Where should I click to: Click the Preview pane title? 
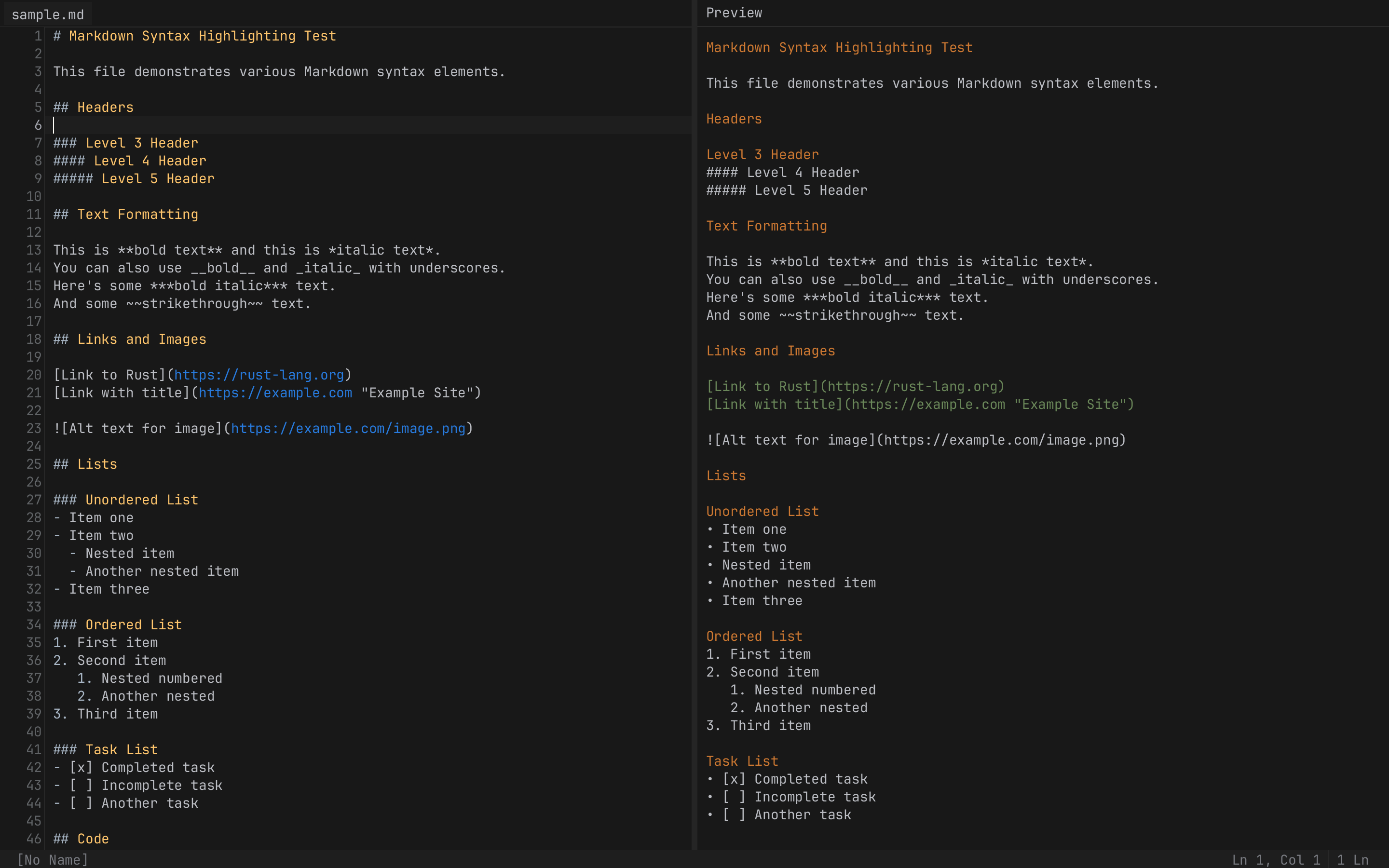point(734,13)
